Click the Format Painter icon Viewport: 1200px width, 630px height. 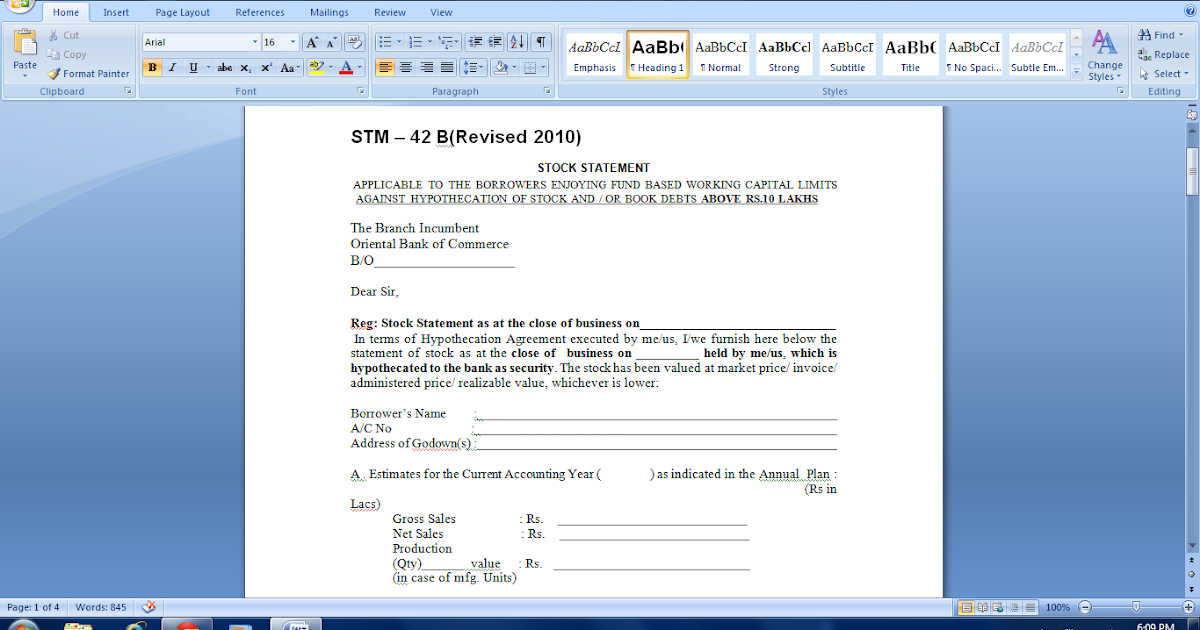pyautogui.click(x=52, y=73)
